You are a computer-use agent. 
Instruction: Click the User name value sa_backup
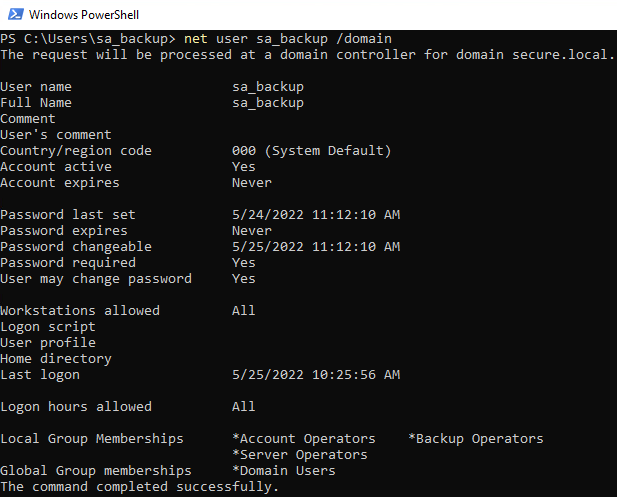pyautogui.click(x=268, y=87)
